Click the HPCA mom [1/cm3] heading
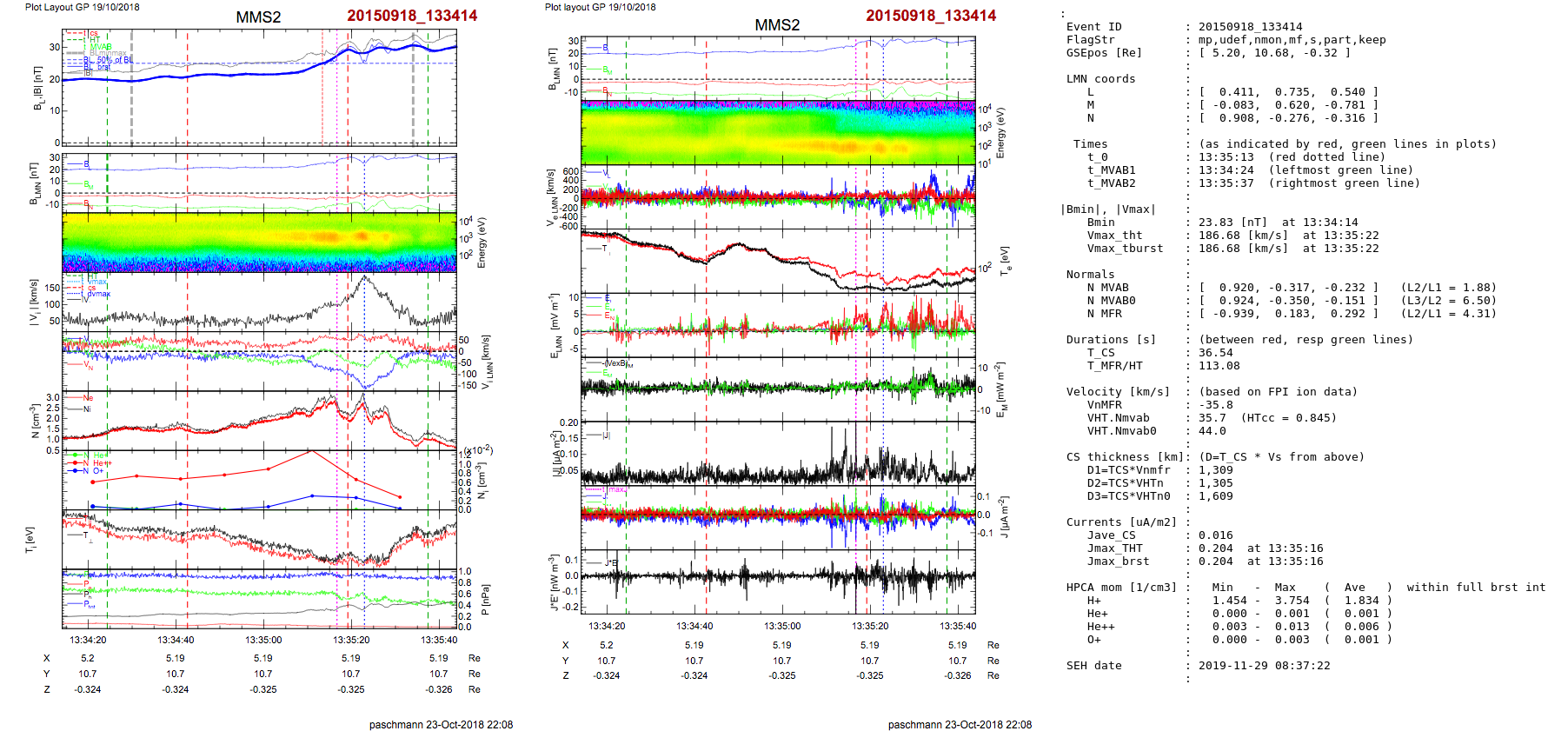Image resolution: width=1568 pixels, height=731 pixels. coord(1121,588)
